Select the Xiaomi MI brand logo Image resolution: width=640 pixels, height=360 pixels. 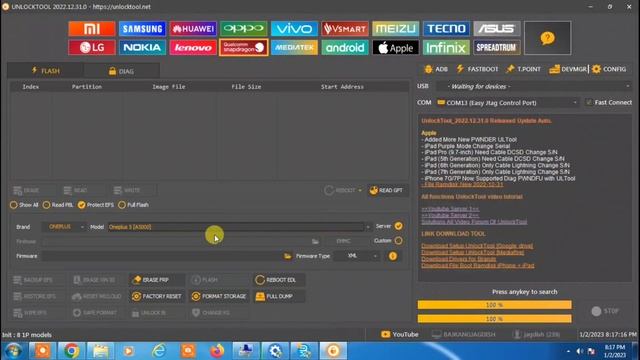(92, 29)
